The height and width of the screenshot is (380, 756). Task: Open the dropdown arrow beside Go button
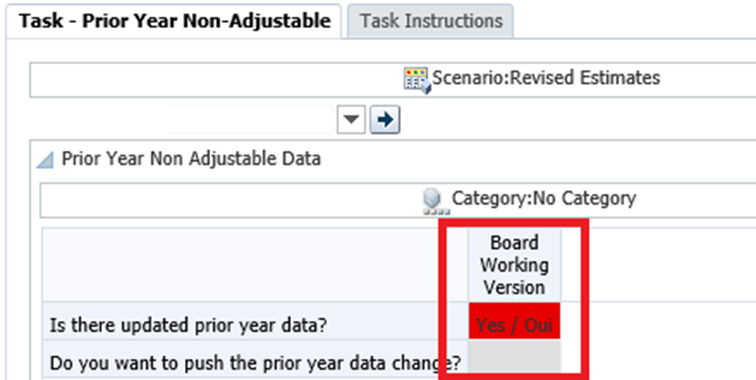point(351,120)
